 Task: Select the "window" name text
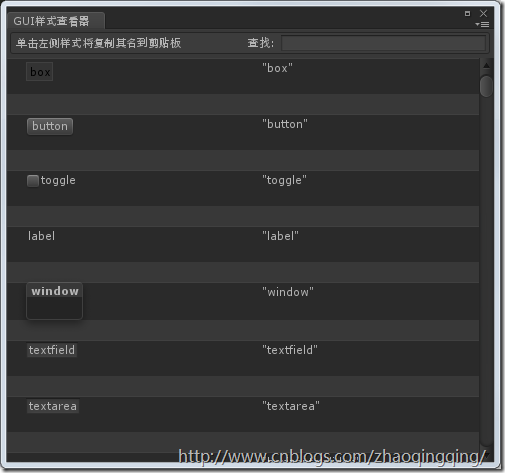click(288, 292)
